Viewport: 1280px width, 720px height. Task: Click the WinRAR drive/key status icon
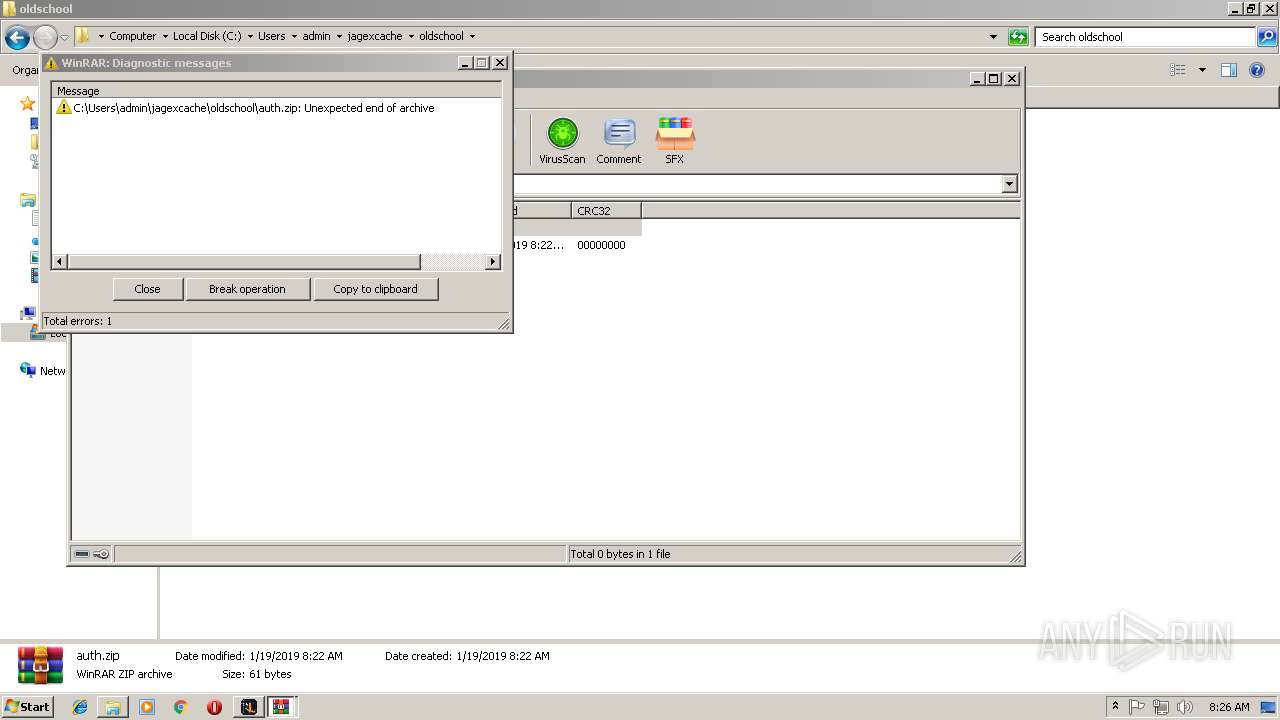[92, 554]
